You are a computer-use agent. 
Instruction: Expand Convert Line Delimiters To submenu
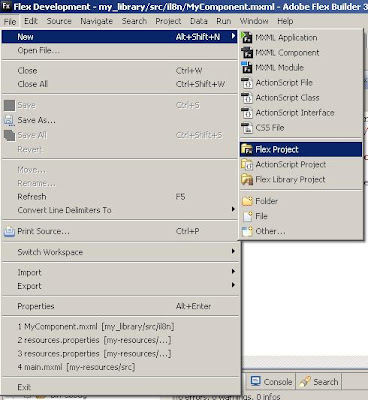tap(233, 209)
